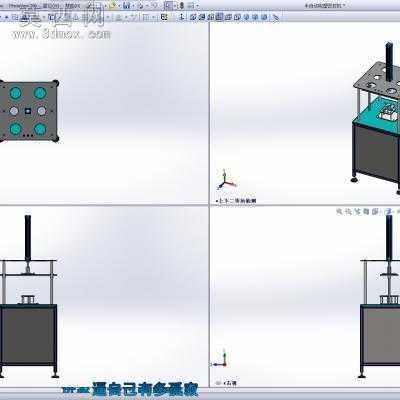Click Normal To view icon
This screenshot has width=400, height=400.
(181, 16)
